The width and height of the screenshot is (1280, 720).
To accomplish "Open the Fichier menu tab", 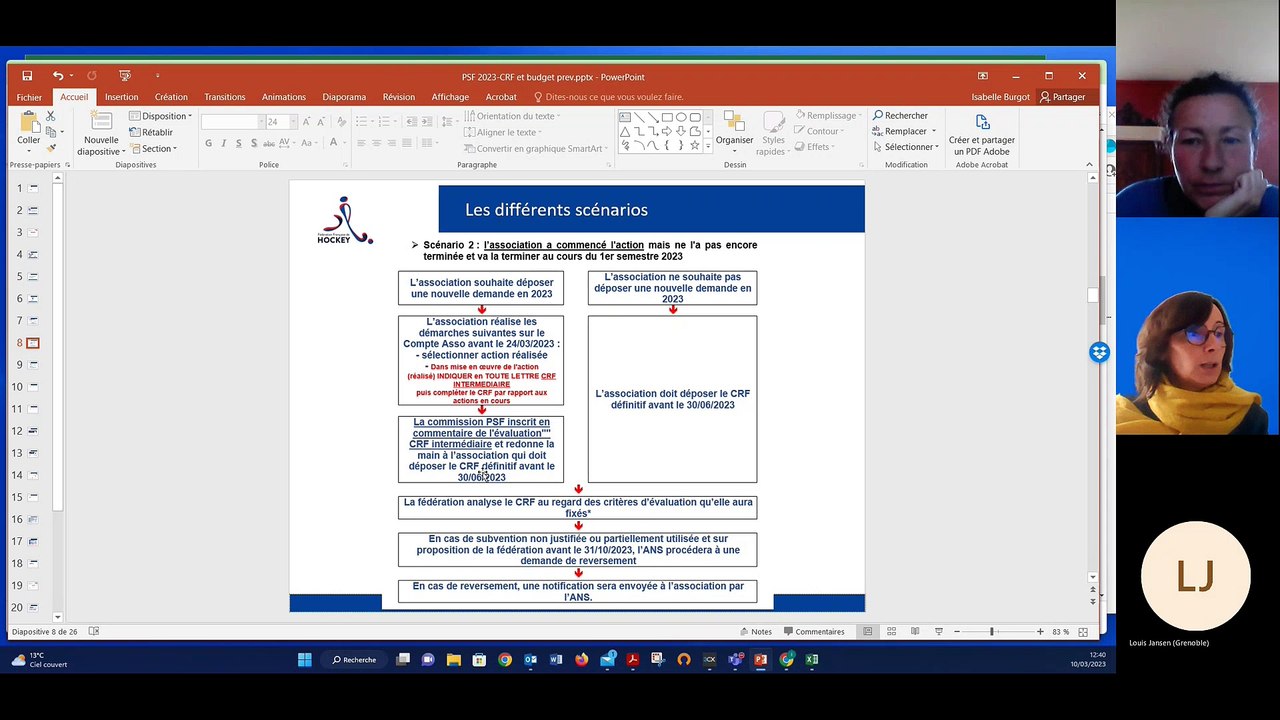I will coord(29,97).
